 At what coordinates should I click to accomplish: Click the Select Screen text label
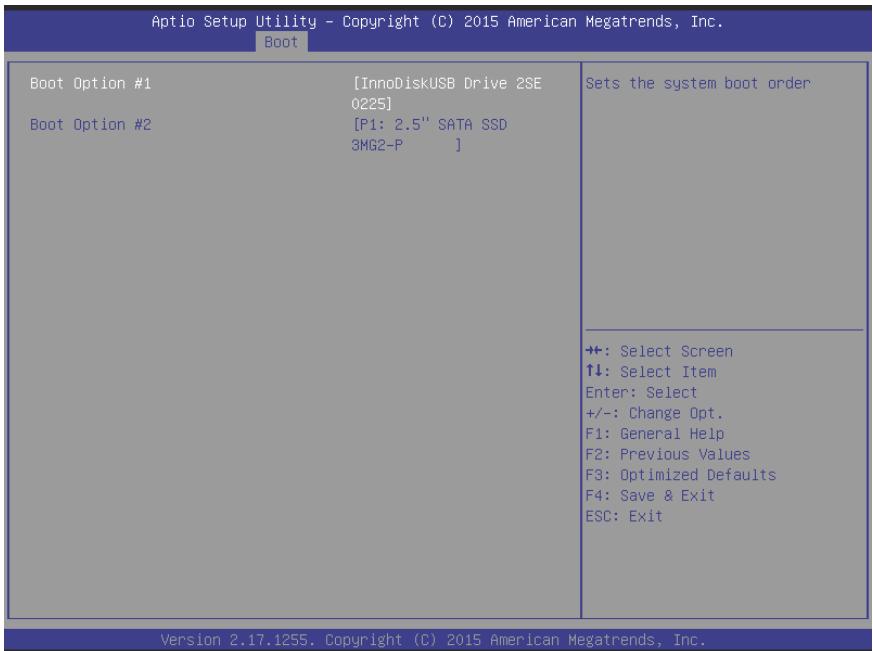pyautogui.click(x=676, y=351)
